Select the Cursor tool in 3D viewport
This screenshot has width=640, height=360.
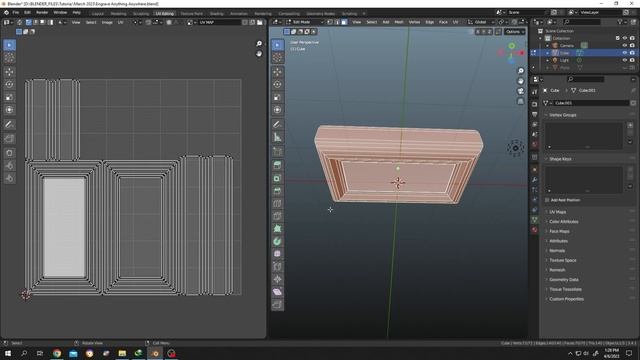(278, 58)
